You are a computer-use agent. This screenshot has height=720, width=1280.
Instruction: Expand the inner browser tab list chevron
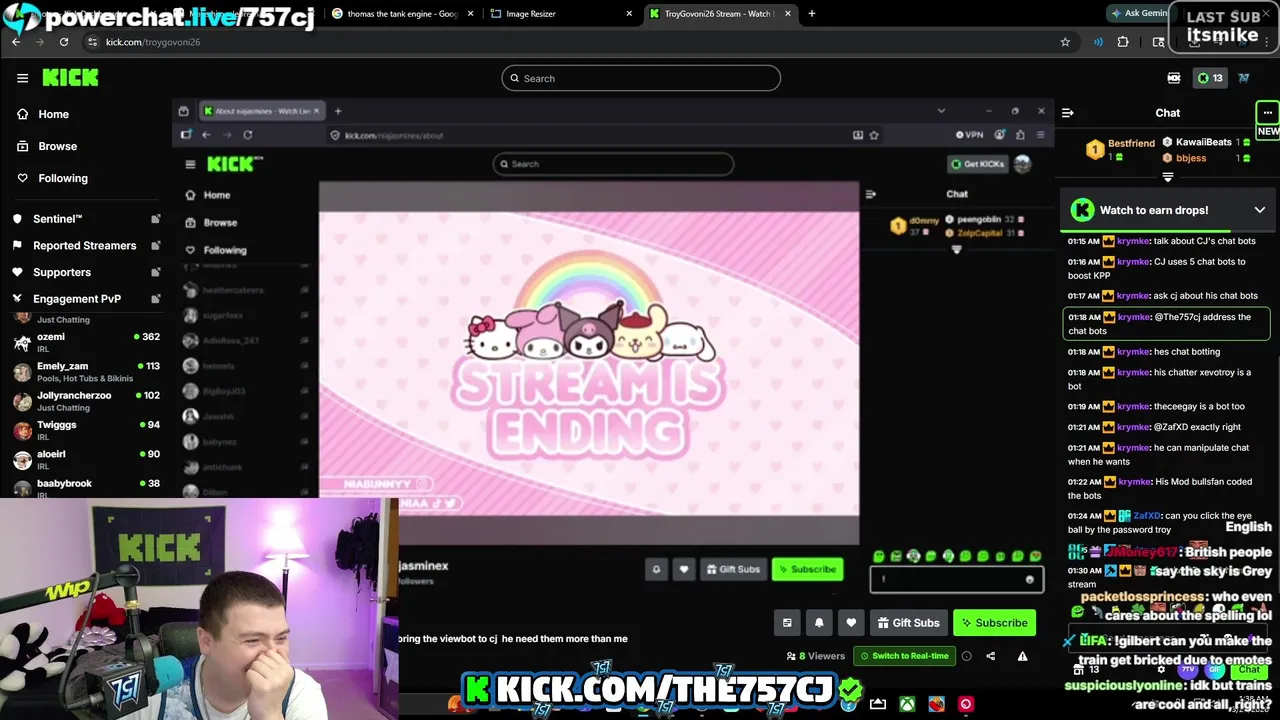941,111
